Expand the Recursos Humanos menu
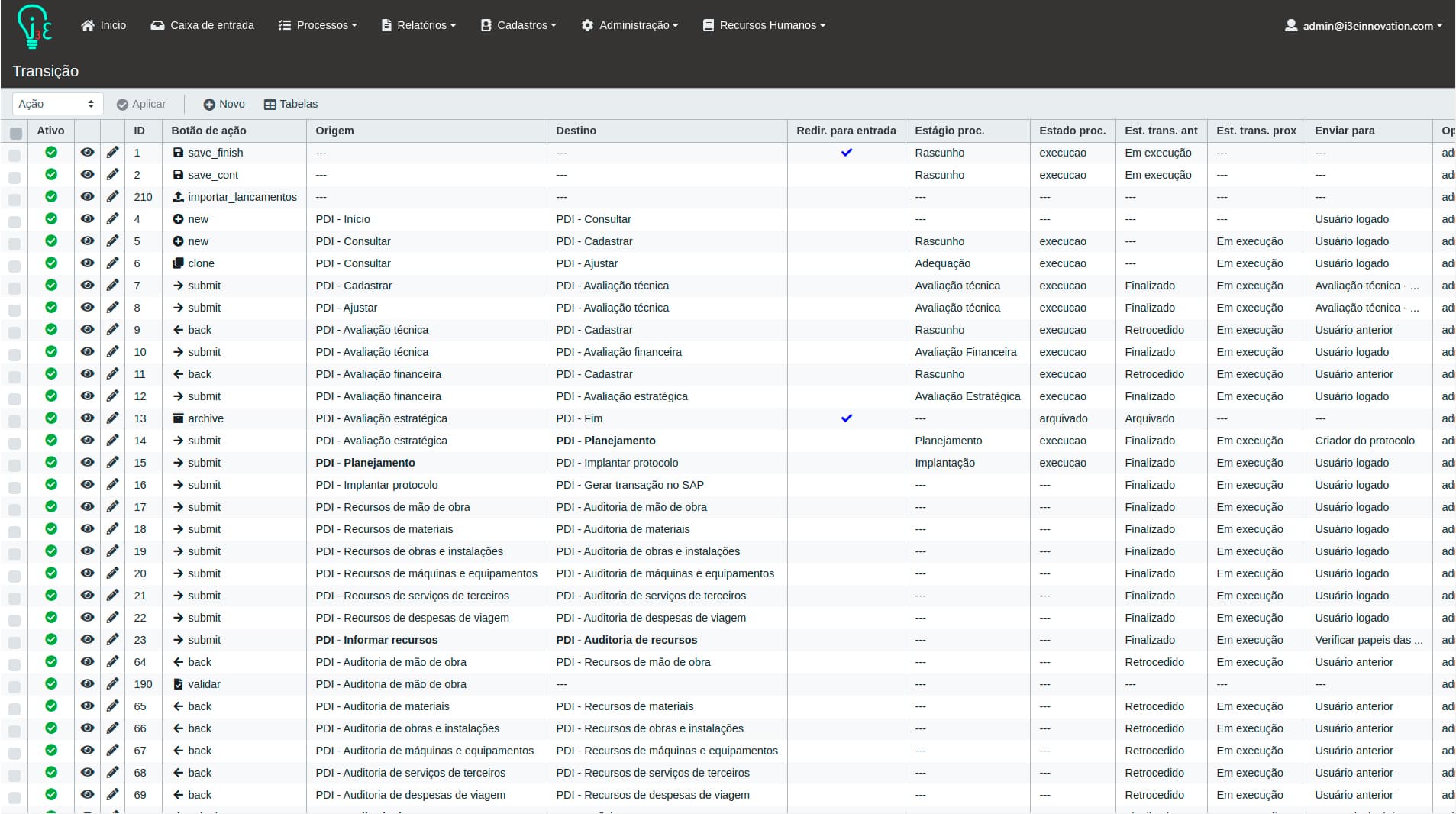The image size is (1456, 814). 764,25
